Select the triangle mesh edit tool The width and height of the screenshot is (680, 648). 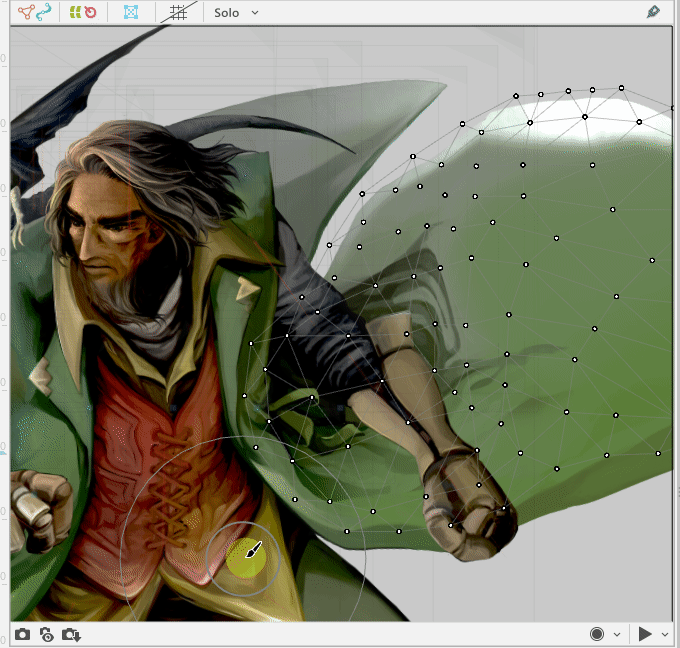coord(26,12)
